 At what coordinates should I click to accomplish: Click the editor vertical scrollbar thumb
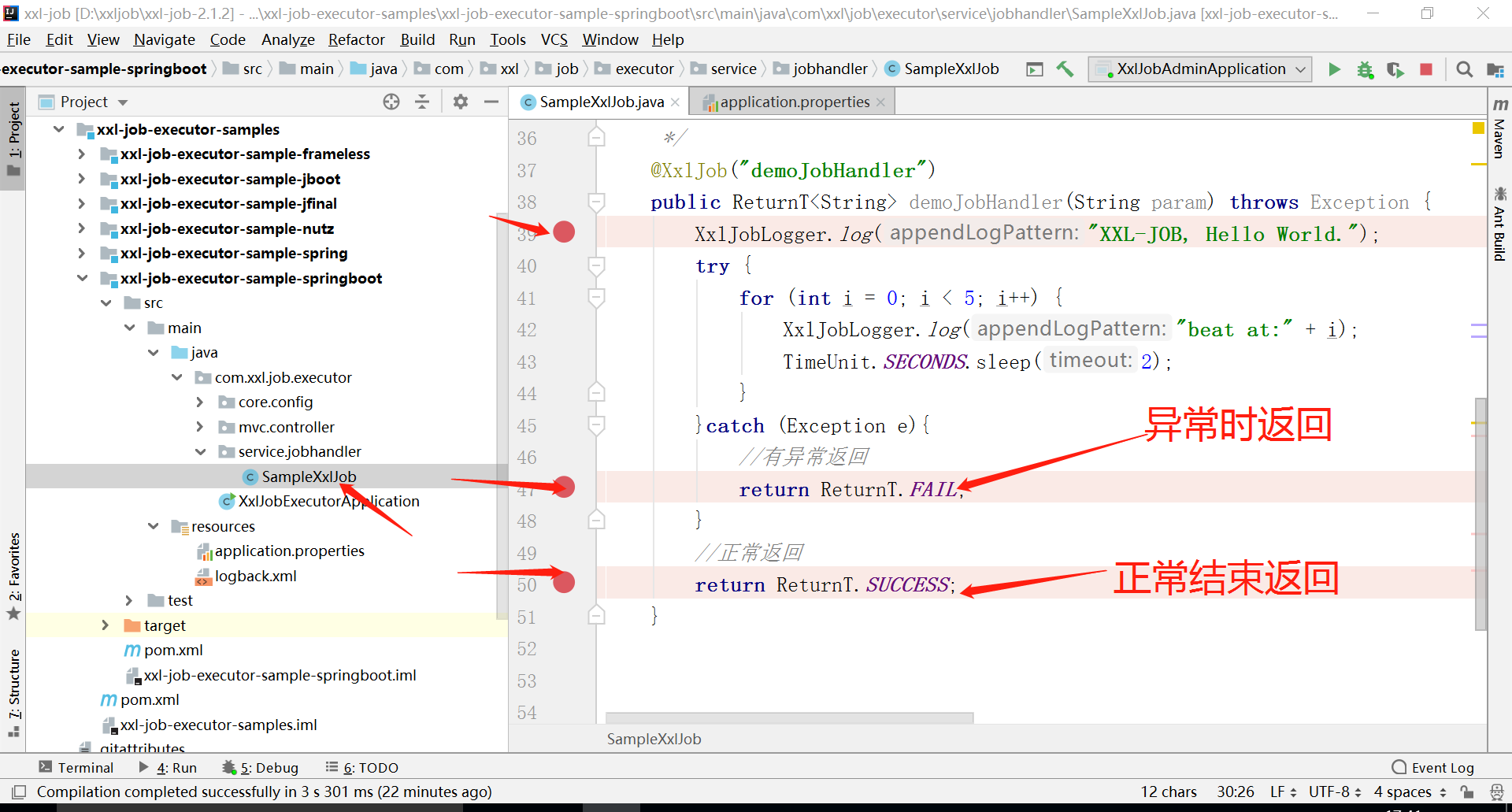pos(1481,514)
